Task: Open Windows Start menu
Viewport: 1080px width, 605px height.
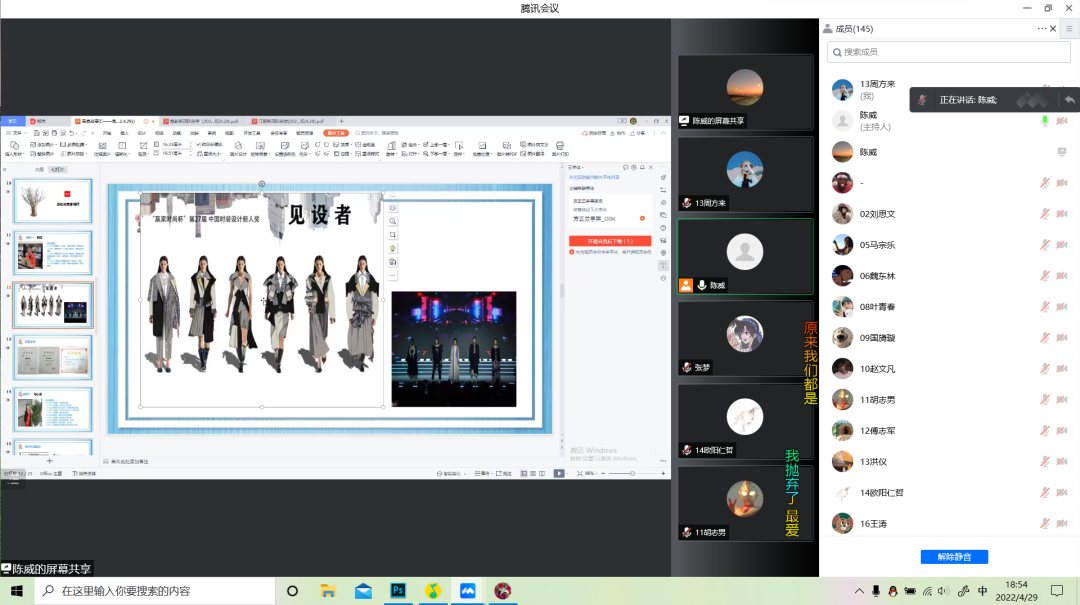Action: [x=17, y=591]
